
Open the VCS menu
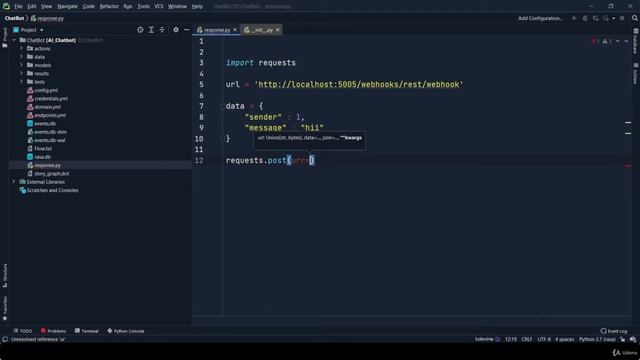(x=159, y=6)
